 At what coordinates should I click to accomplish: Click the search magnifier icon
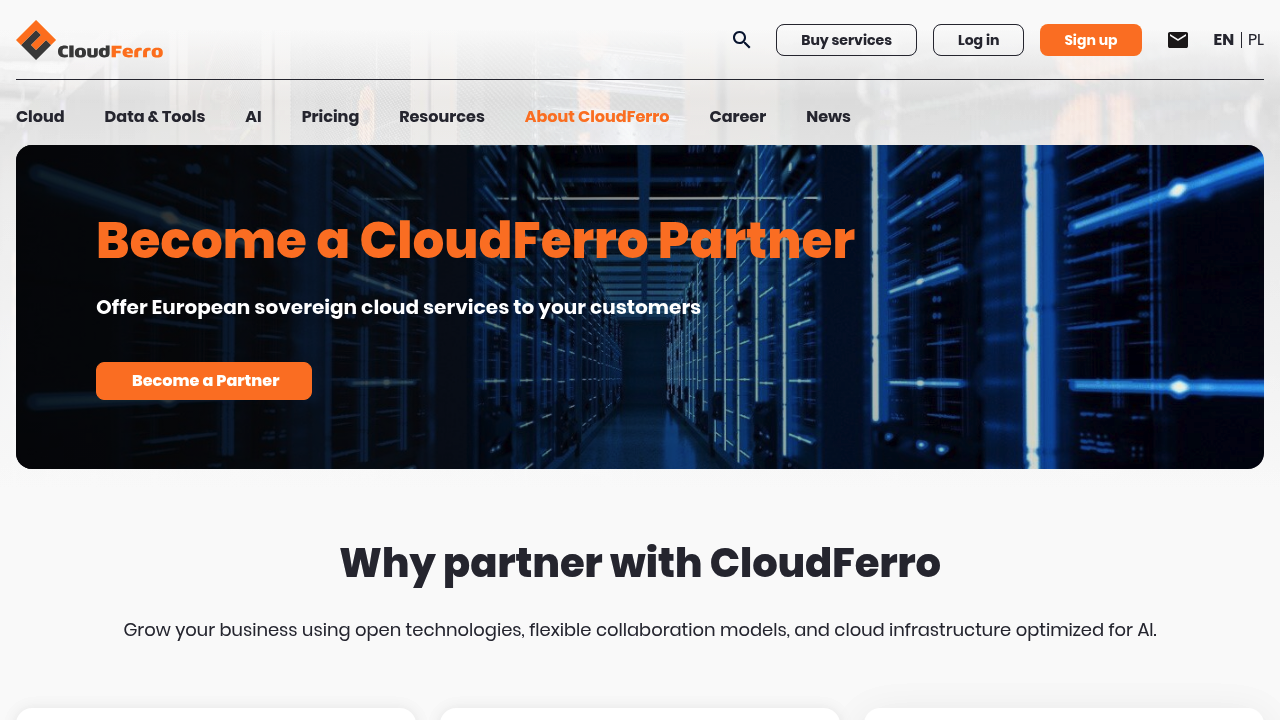[740, 40]
